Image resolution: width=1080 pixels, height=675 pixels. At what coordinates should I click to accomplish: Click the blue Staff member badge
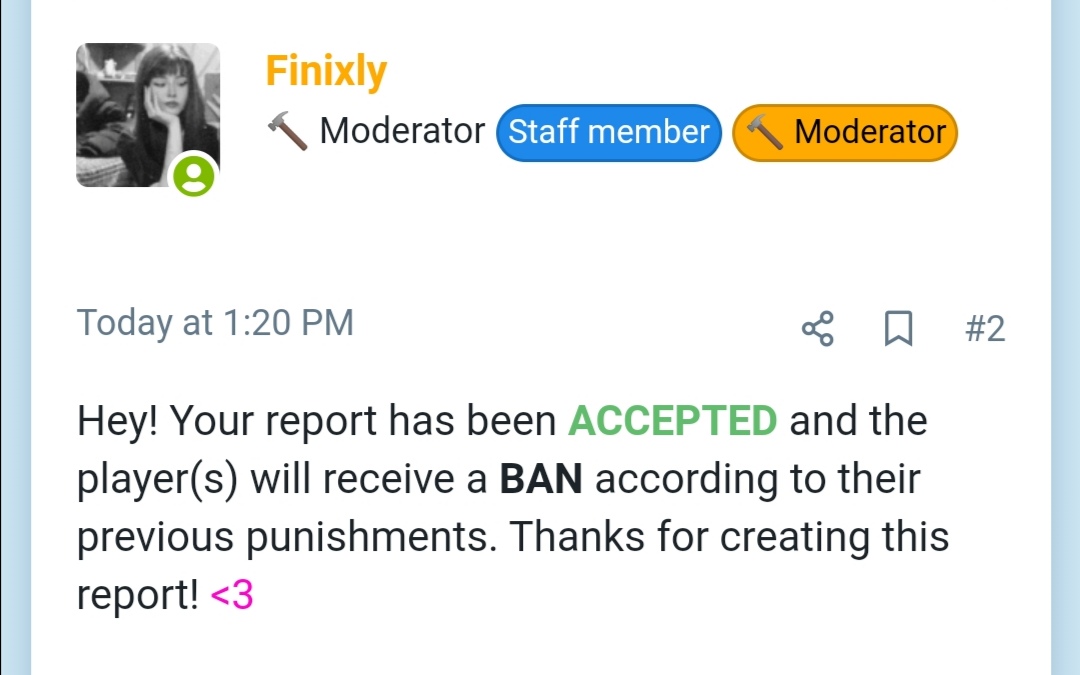609,132
